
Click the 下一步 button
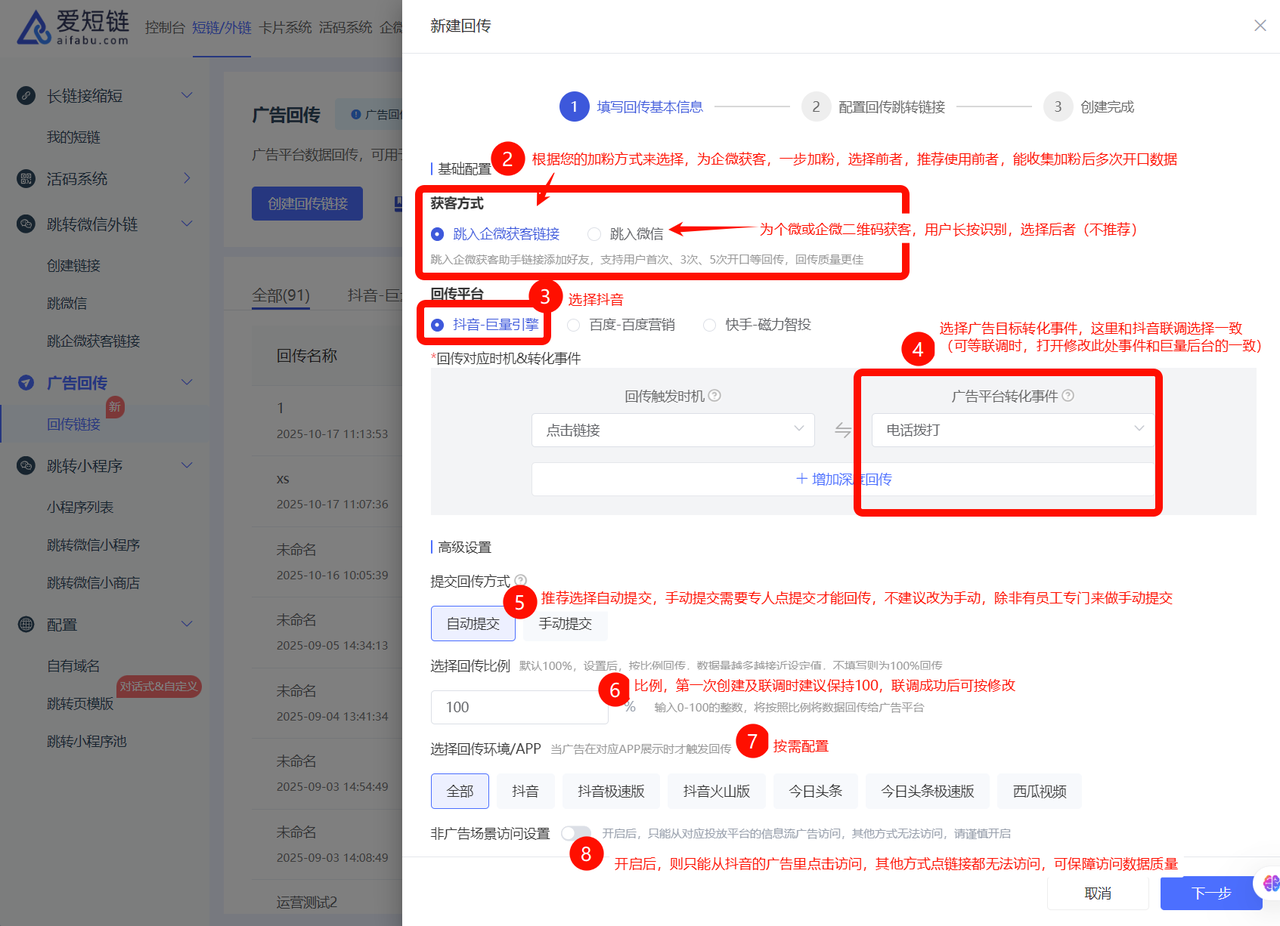(x=1210, y=893)
